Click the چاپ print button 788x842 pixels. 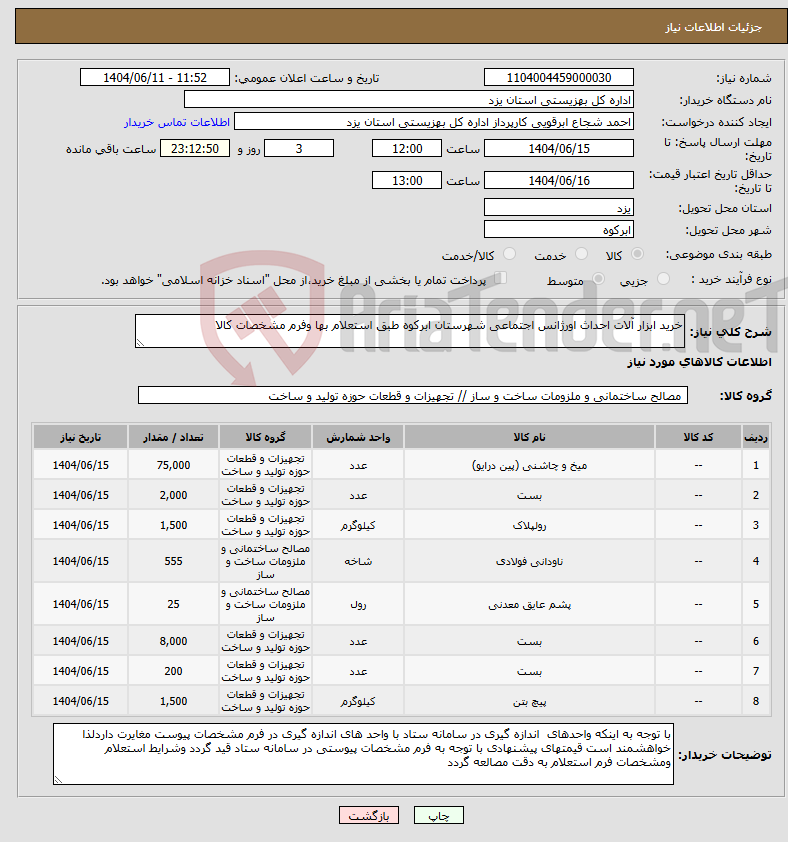pos(438,815)
